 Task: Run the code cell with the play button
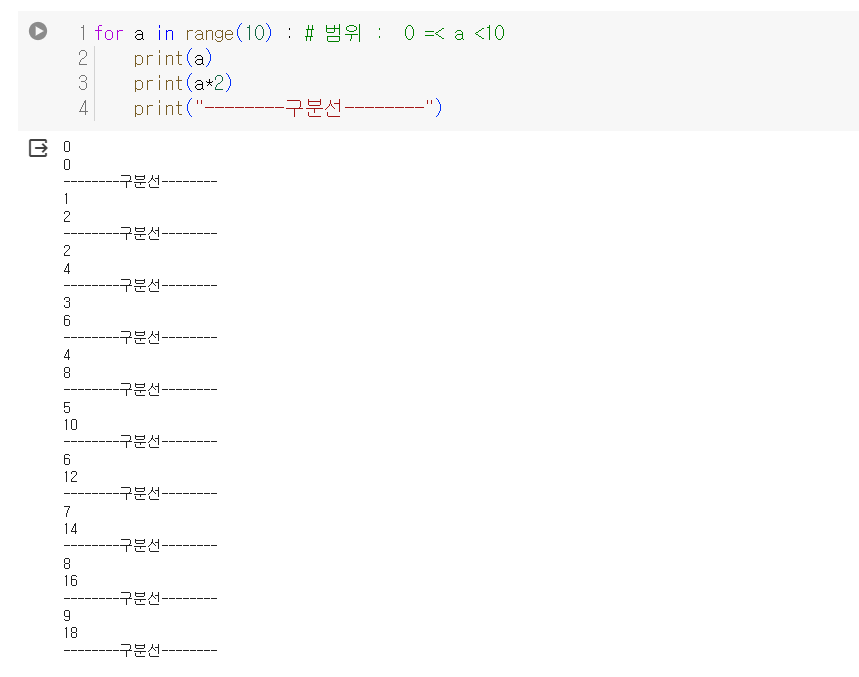(x=38, y=31)
